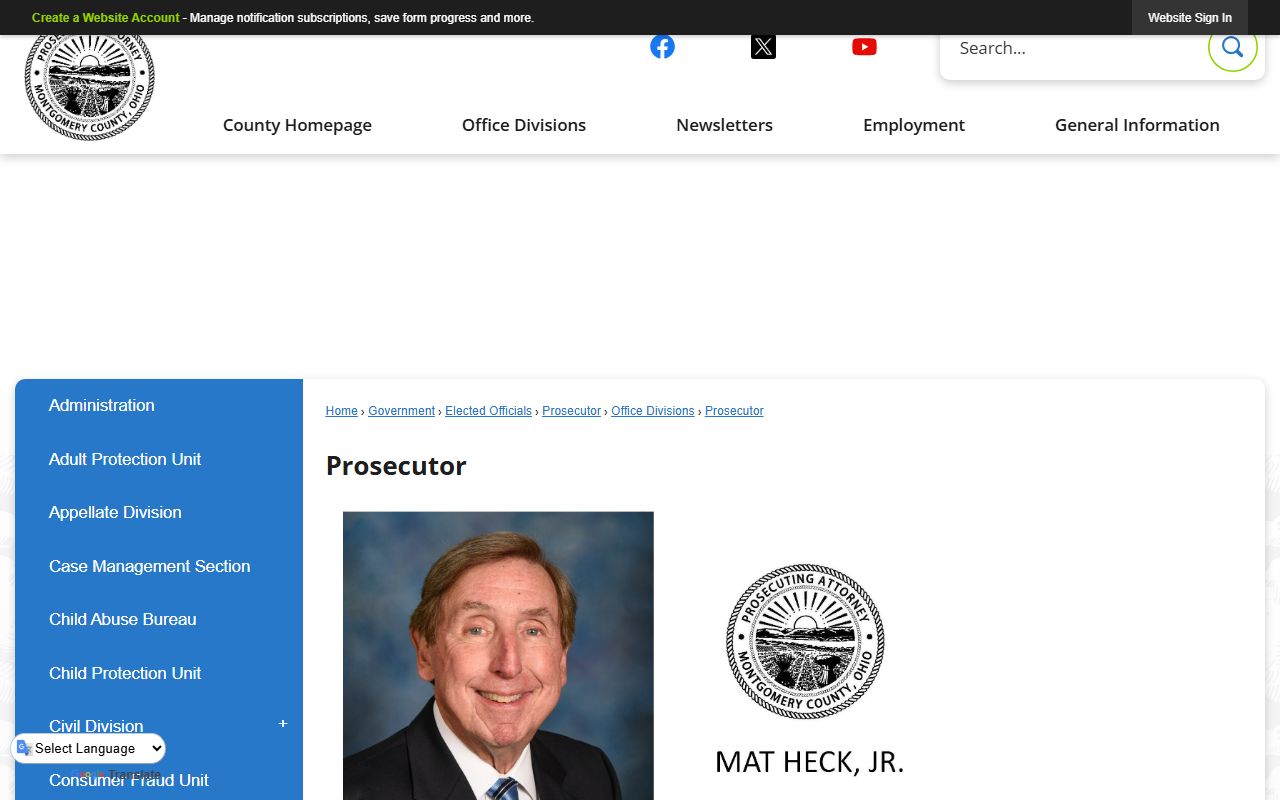The width and height of the screenshot is (1280, 800).
Task: Go to the Home breadcrumb
Action: pyautogui.click(x=341, y=411)
